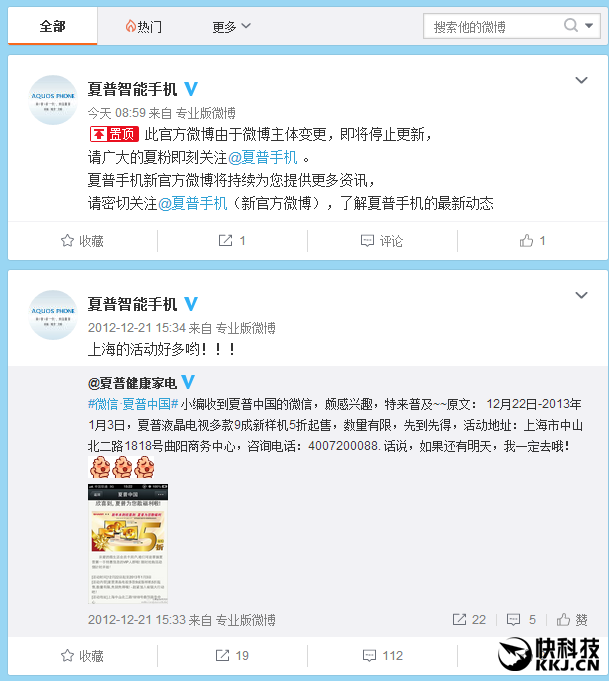Open the first post's options chevron
Screen dimensions: 609x681
(x=581, y=80)
